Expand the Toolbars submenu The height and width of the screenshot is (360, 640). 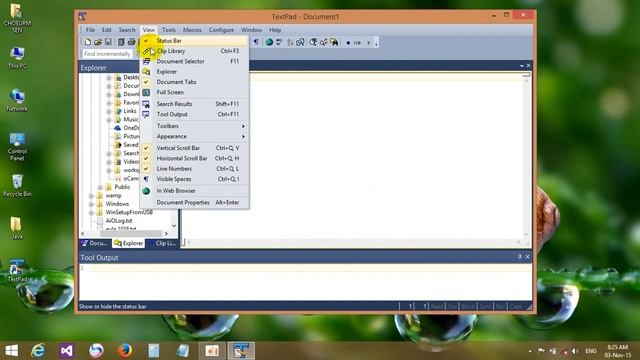pos(194,126)
